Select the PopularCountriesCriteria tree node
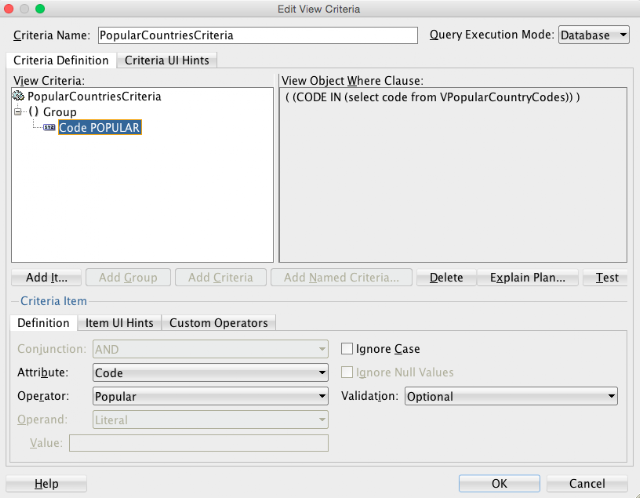Screen dimensions: 640x498 [x=94, y=96]
